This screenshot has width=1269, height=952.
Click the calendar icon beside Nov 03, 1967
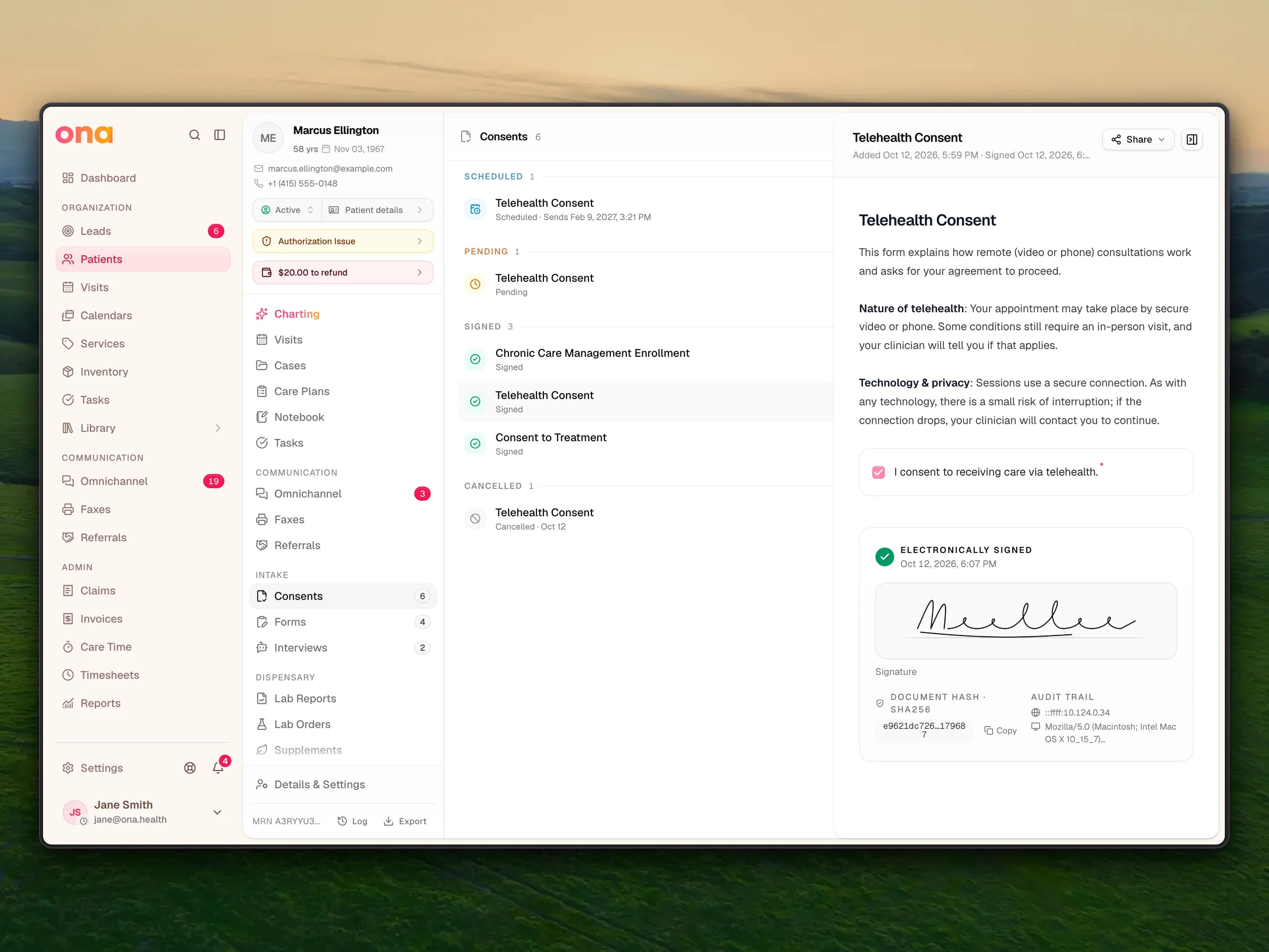(x=326, y=149)
